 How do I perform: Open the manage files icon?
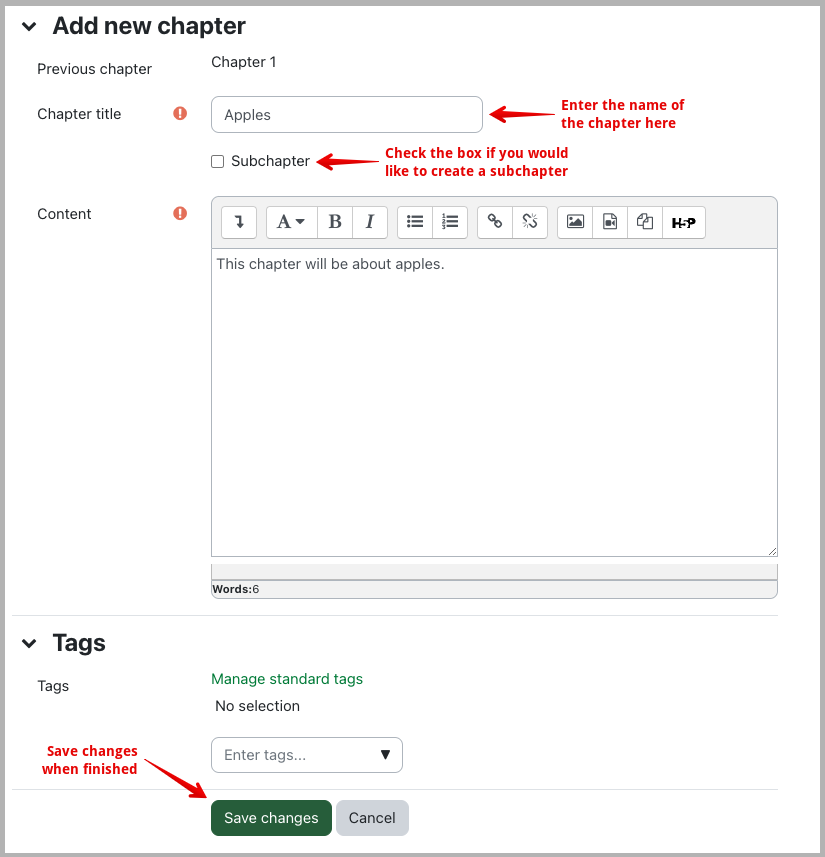point(645,222)
